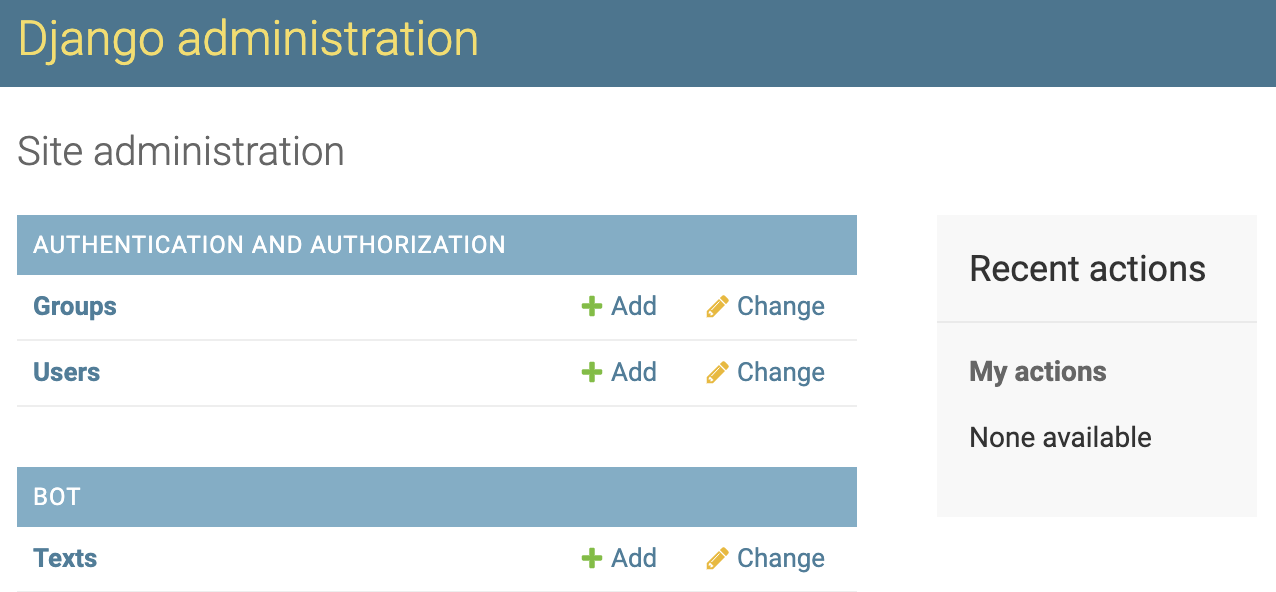Click the pencil icon in Groups row
This screenshot has height=592, width=1276.
click(717, 306)
